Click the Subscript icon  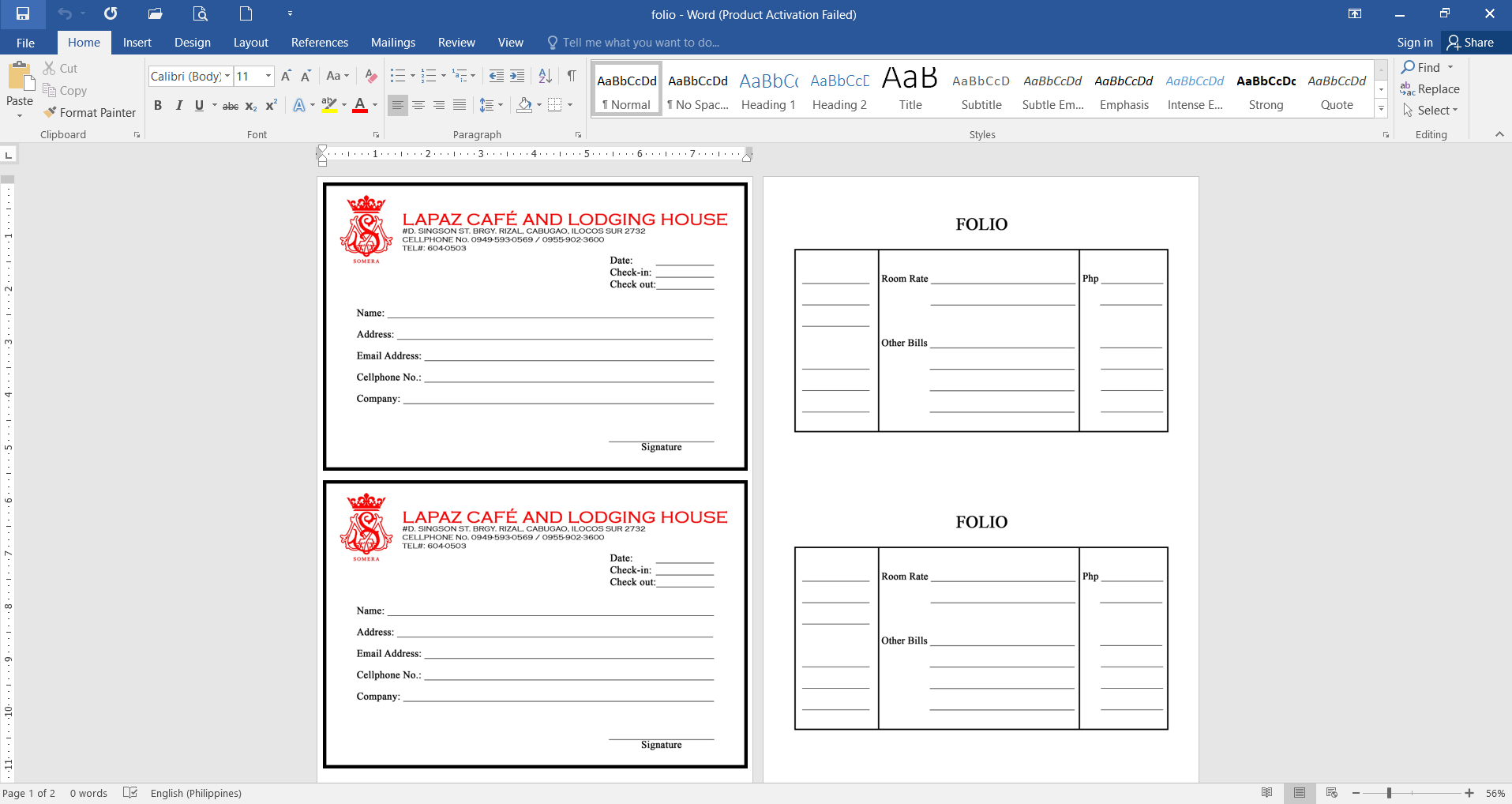[251, 106]
